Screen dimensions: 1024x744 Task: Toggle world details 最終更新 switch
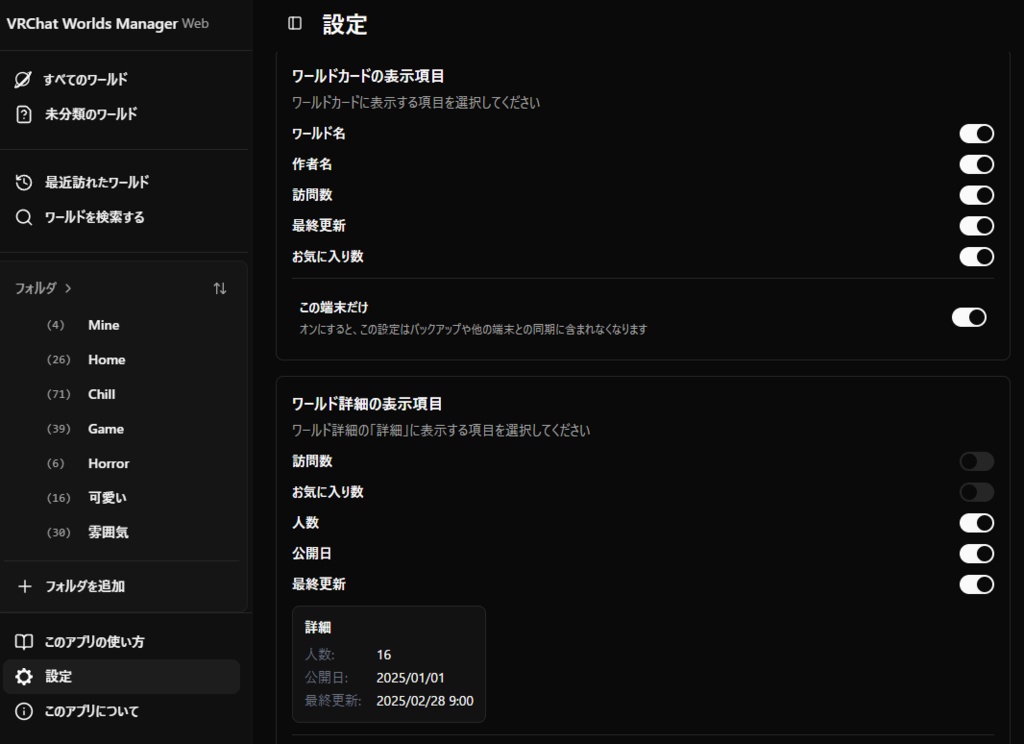pyautogui.click(x=976, y=585)
